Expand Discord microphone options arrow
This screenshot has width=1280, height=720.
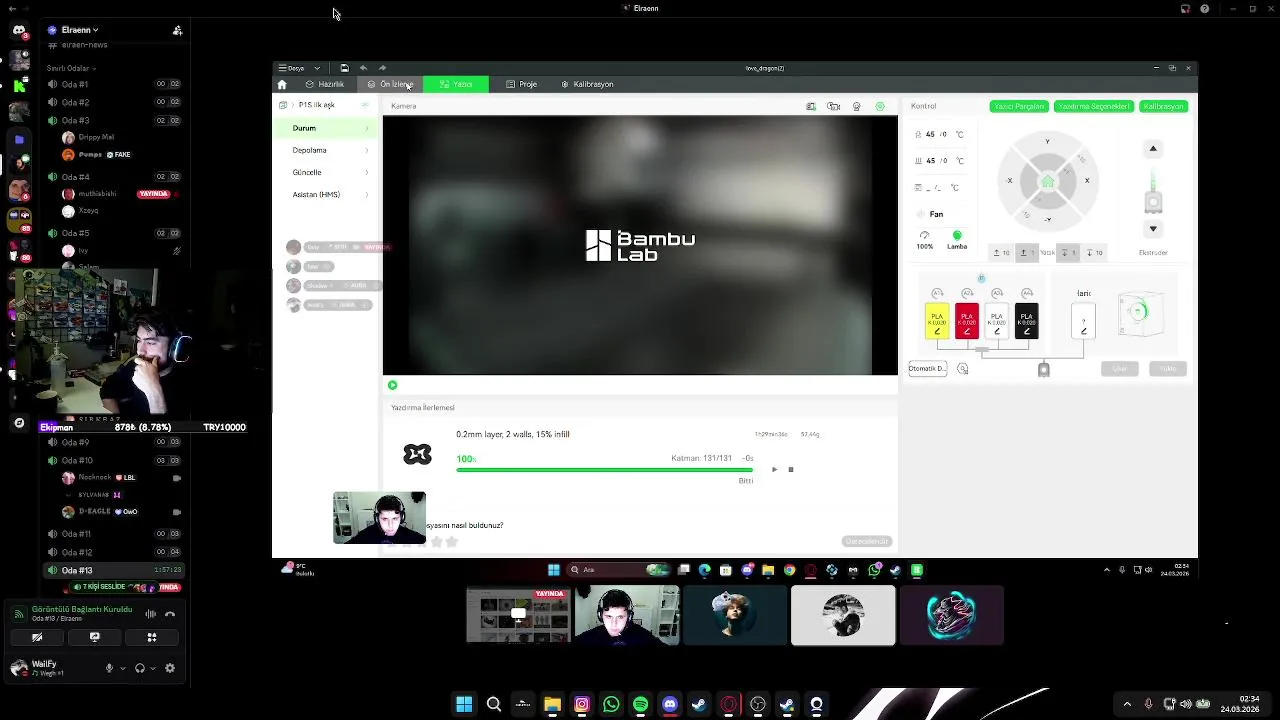123,668
